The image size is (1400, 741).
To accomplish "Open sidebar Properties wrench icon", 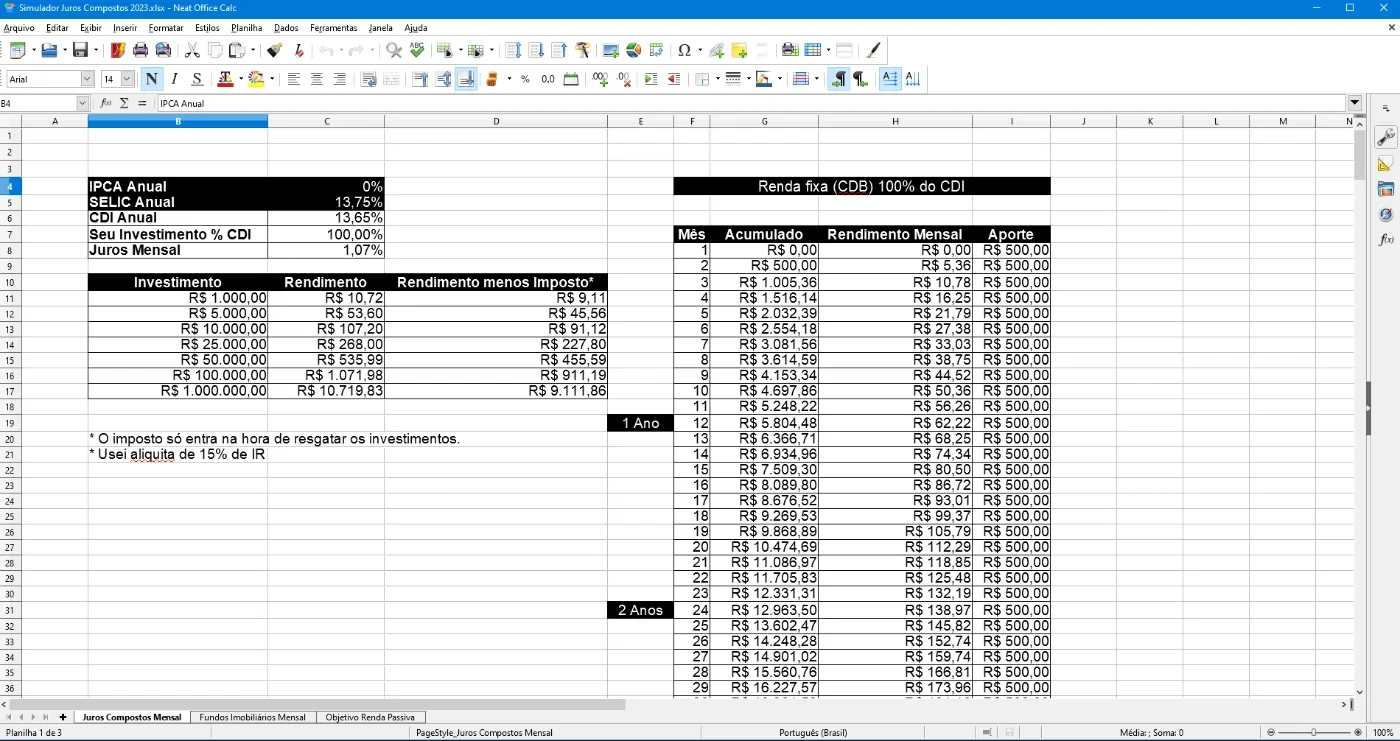I will click(x=1385, y=136).
